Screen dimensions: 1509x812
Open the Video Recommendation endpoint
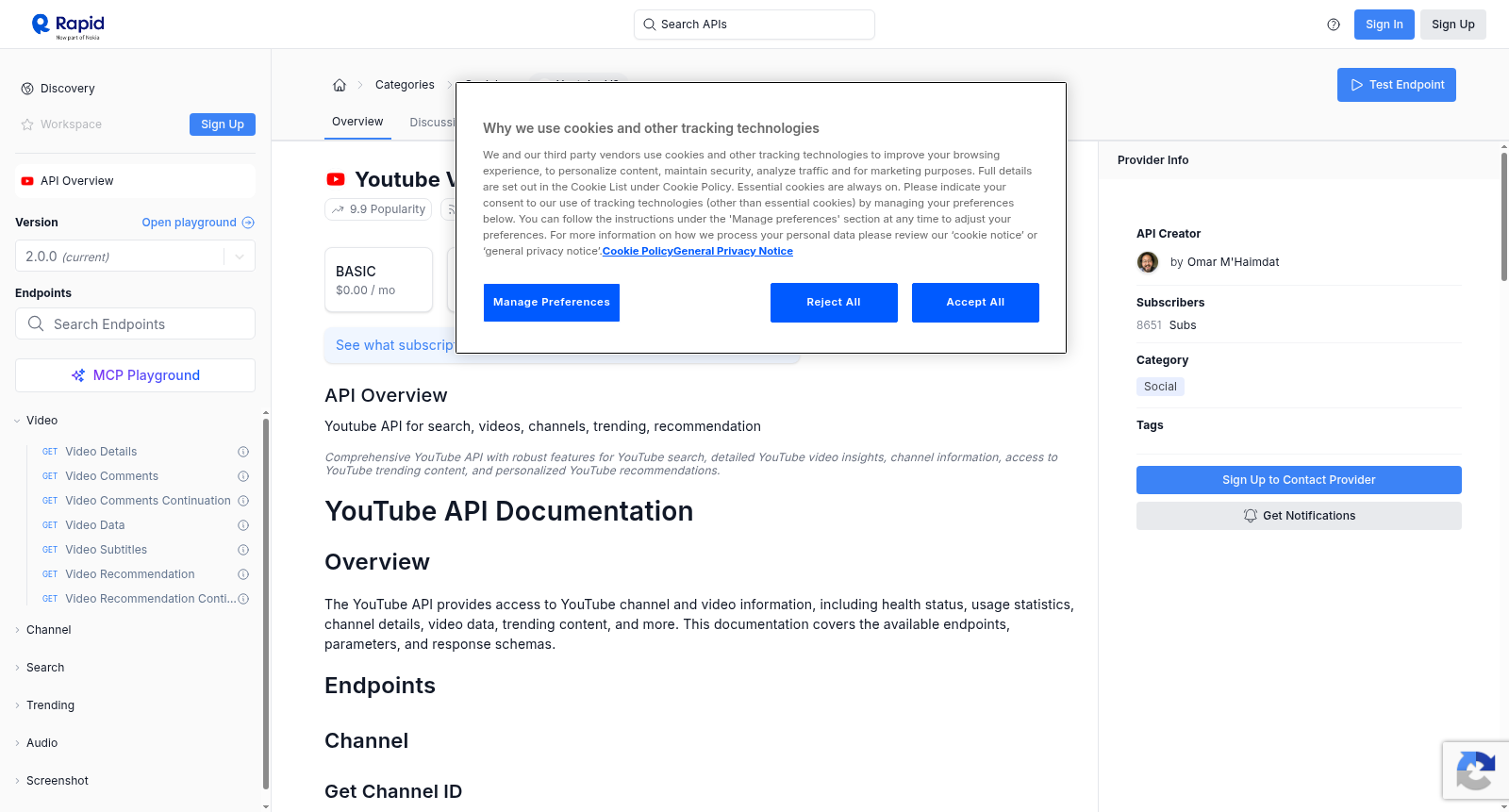point(129,574)
